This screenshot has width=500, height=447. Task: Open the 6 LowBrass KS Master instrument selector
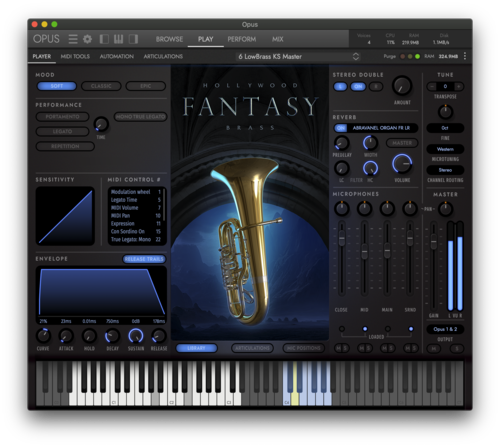[x=298, y=57]
